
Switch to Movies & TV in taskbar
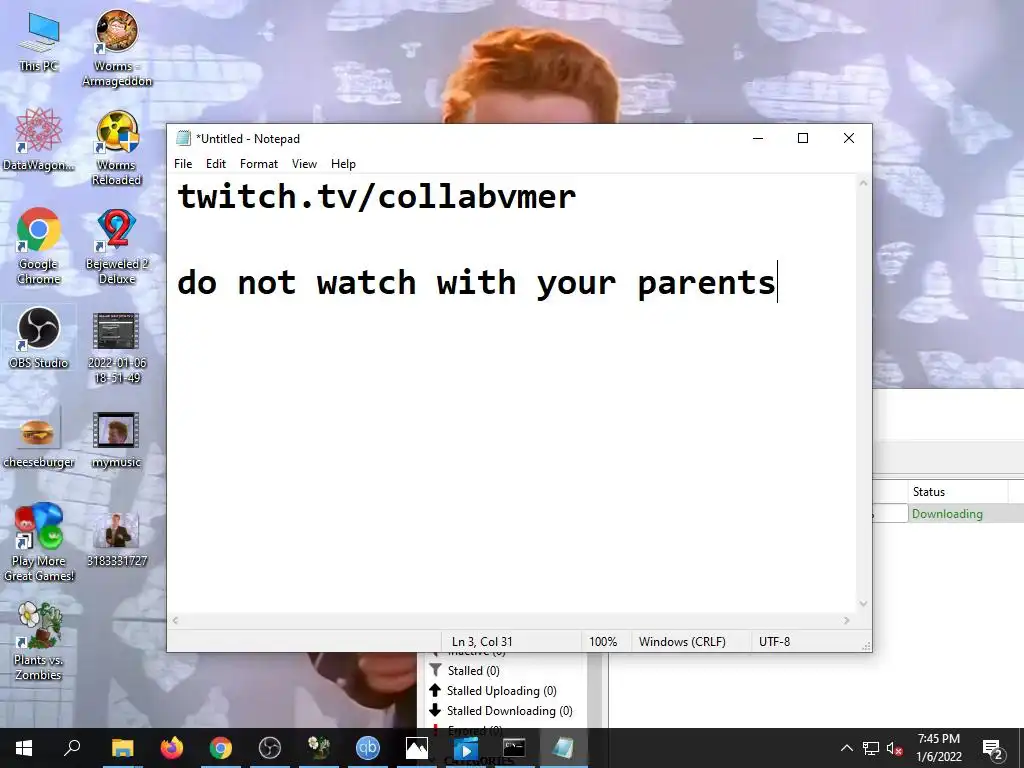pos(466,748)
